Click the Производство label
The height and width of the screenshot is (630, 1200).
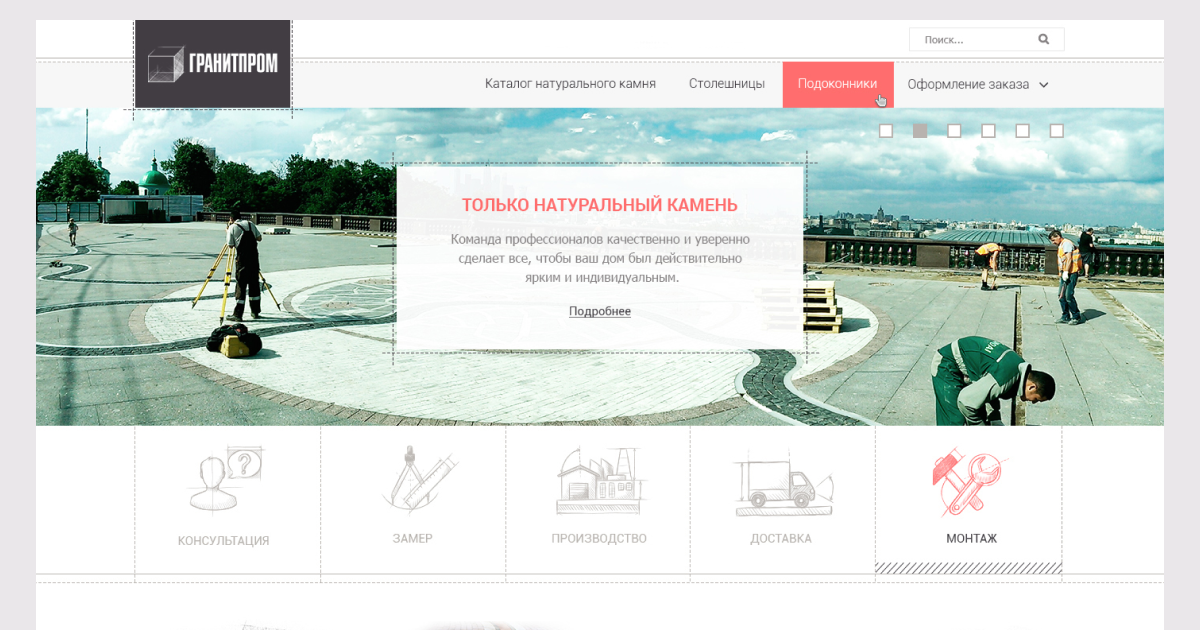(x=599, y=538)
